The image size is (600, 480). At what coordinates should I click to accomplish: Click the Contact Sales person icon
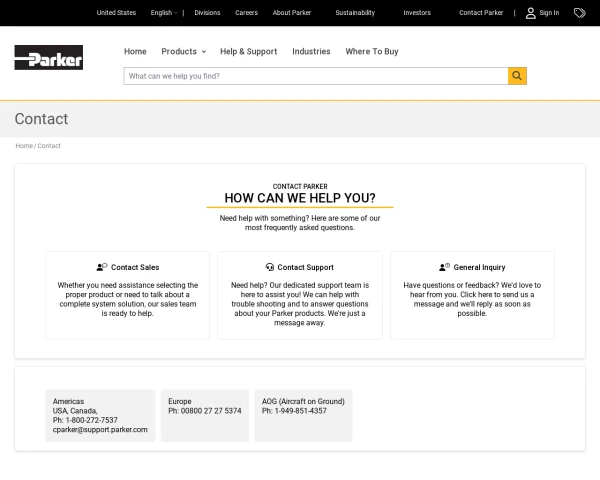[102, 267]
